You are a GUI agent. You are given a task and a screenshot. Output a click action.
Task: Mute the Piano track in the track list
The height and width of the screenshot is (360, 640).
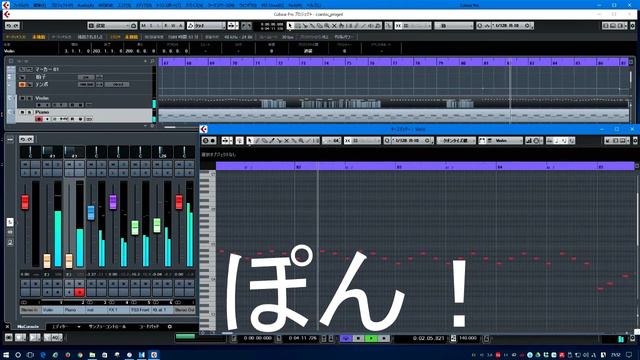click(x=22, y=112)
